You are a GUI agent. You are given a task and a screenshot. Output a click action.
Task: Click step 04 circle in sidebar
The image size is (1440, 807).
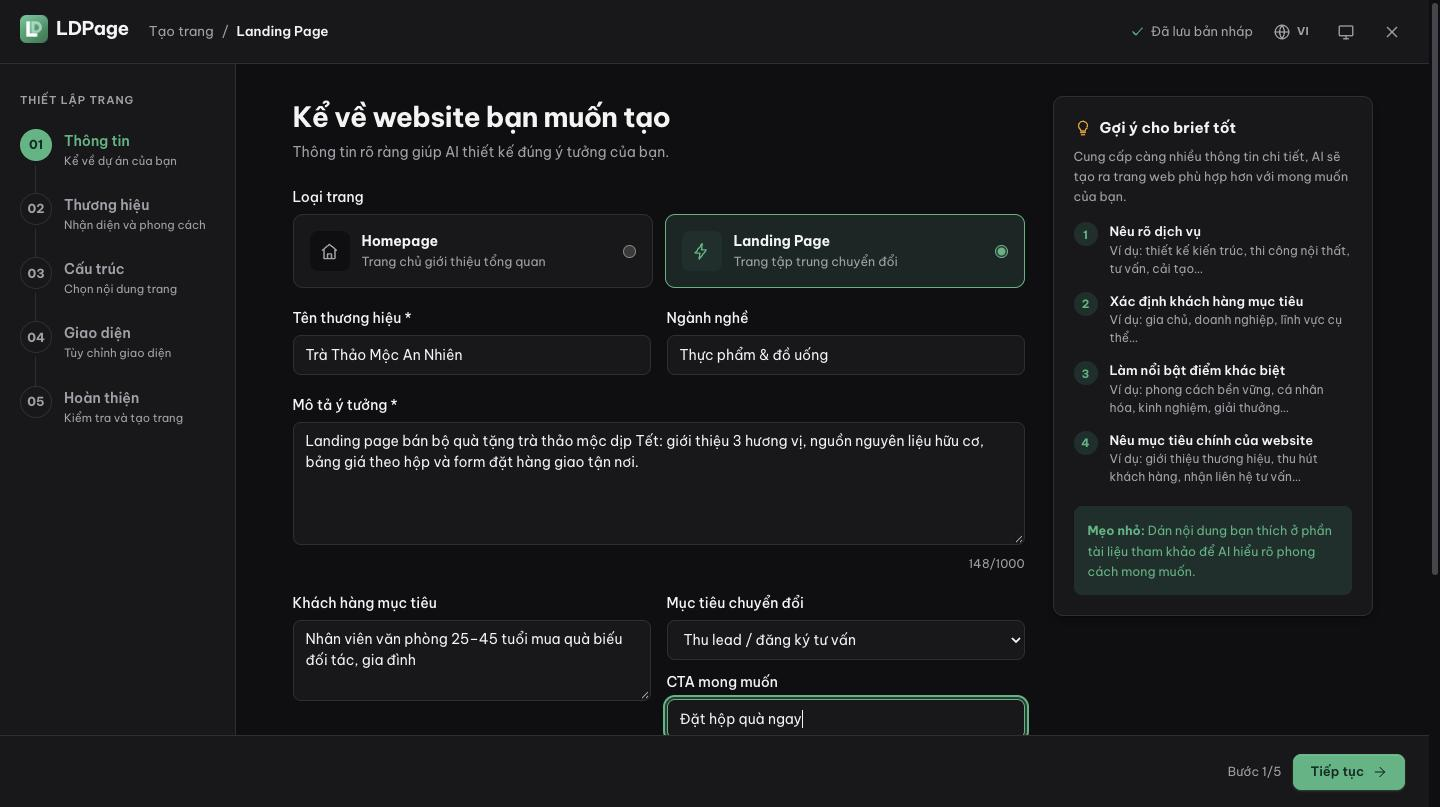(36, 337)
